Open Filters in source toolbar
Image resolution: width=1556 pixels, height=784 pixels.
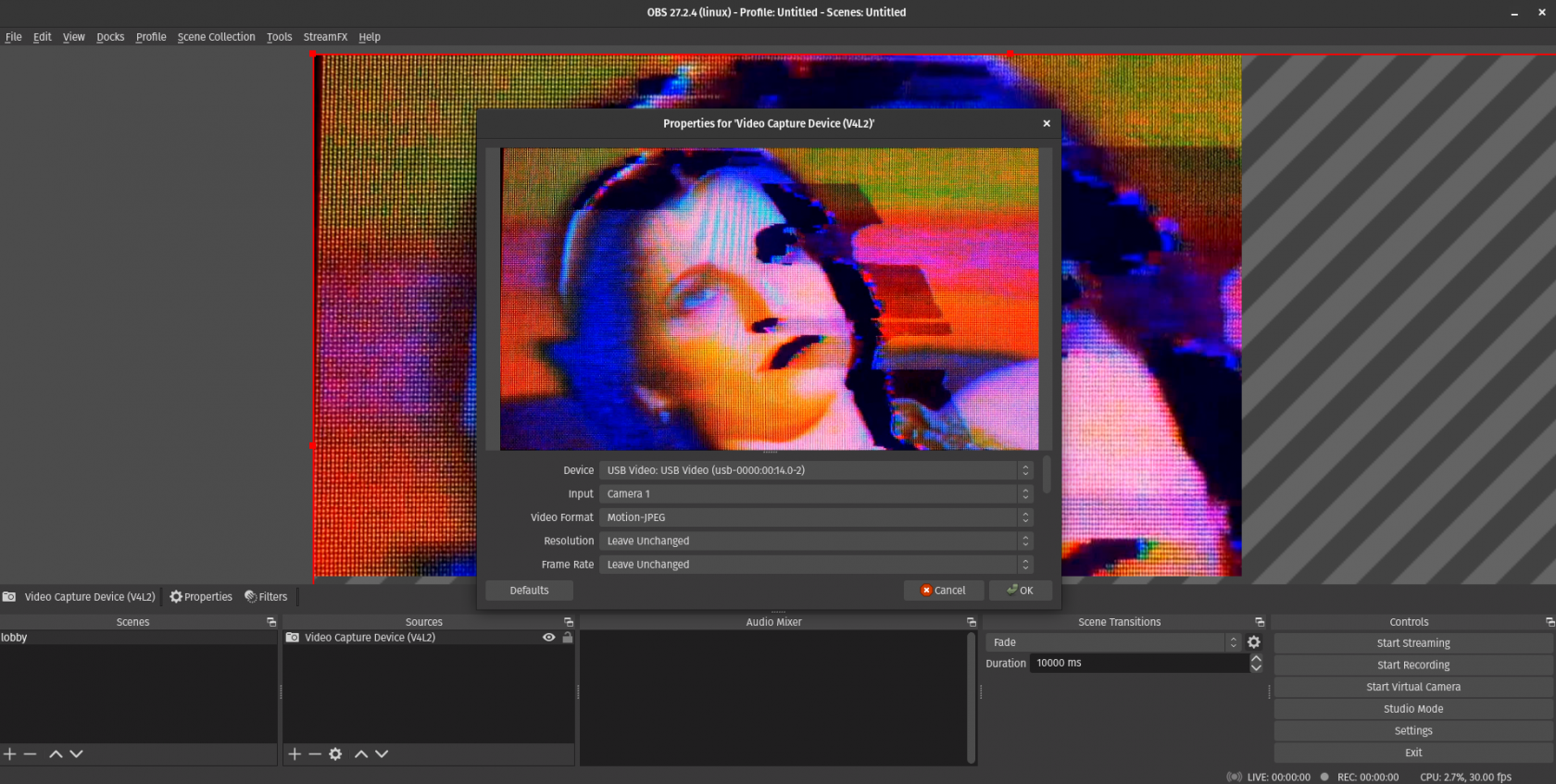[266, 597]
